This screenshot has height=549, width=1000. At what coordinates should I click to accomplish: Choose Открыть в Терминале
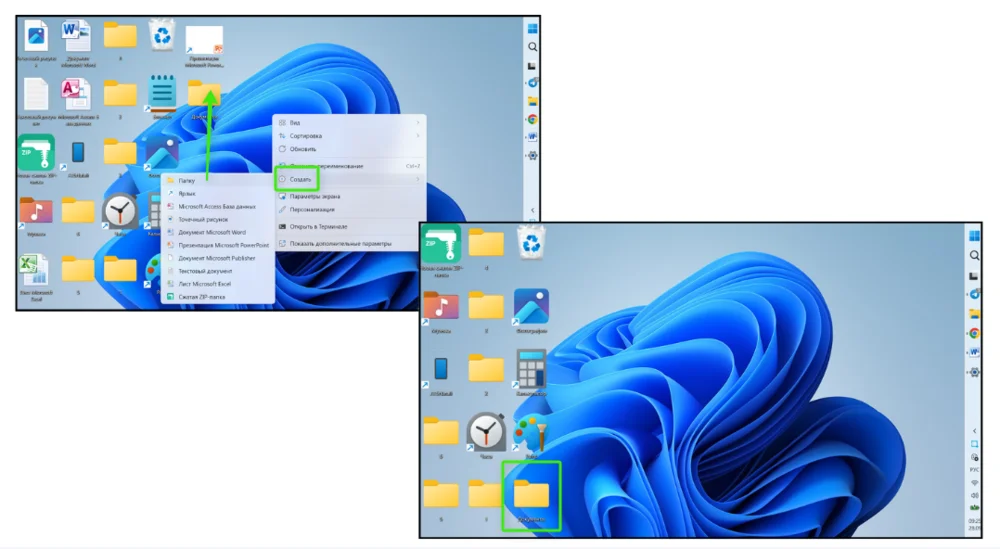349,226
